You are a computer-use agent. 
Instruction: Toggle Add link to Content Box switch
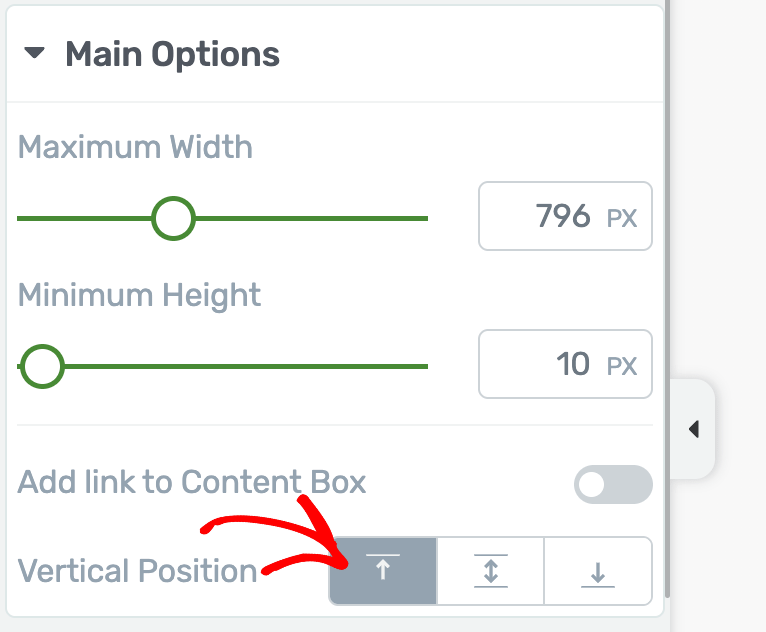[613, 485]
